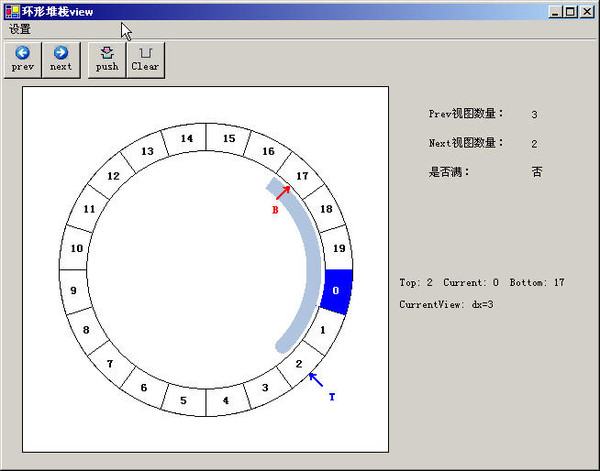Select ring segment 9 on the left
This screenshot has height=471, width=600.
pos(73,291)
